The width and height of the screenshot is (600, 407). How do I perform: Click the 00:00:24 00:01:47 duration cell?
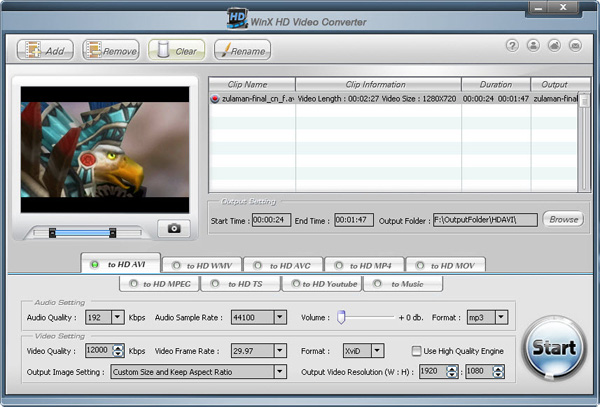click(x=496, y=99)
